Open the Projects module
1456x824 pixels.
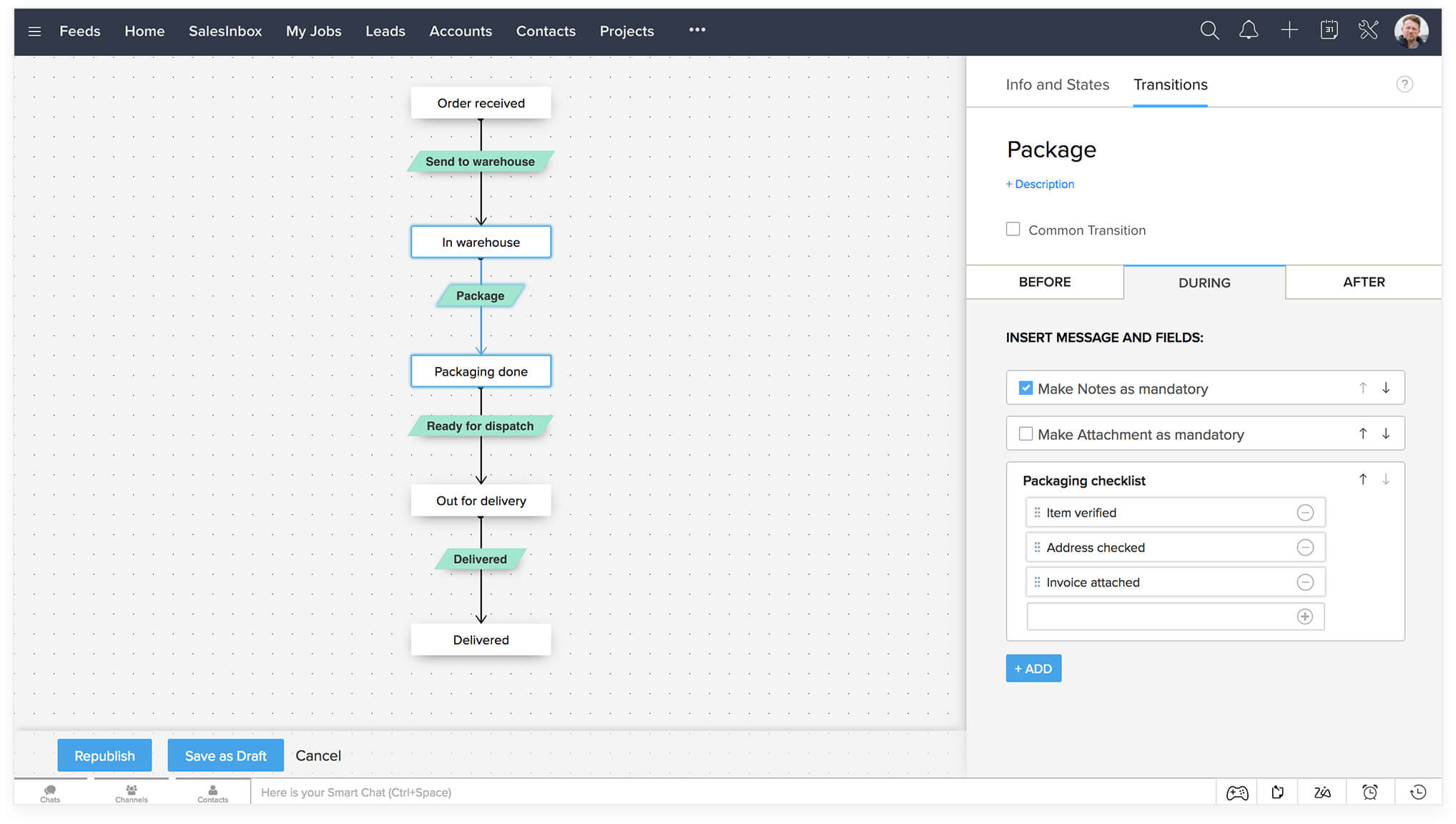point(626,31)
